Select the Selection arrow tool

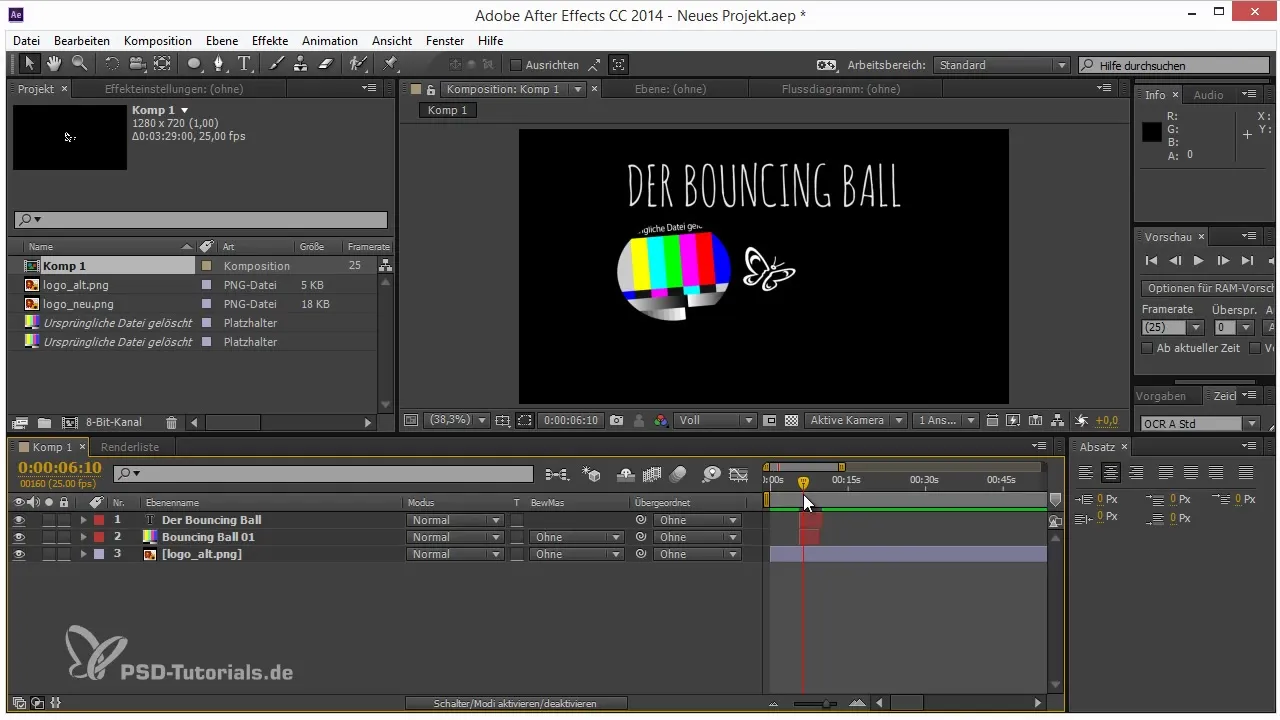[x=29, y=64]
